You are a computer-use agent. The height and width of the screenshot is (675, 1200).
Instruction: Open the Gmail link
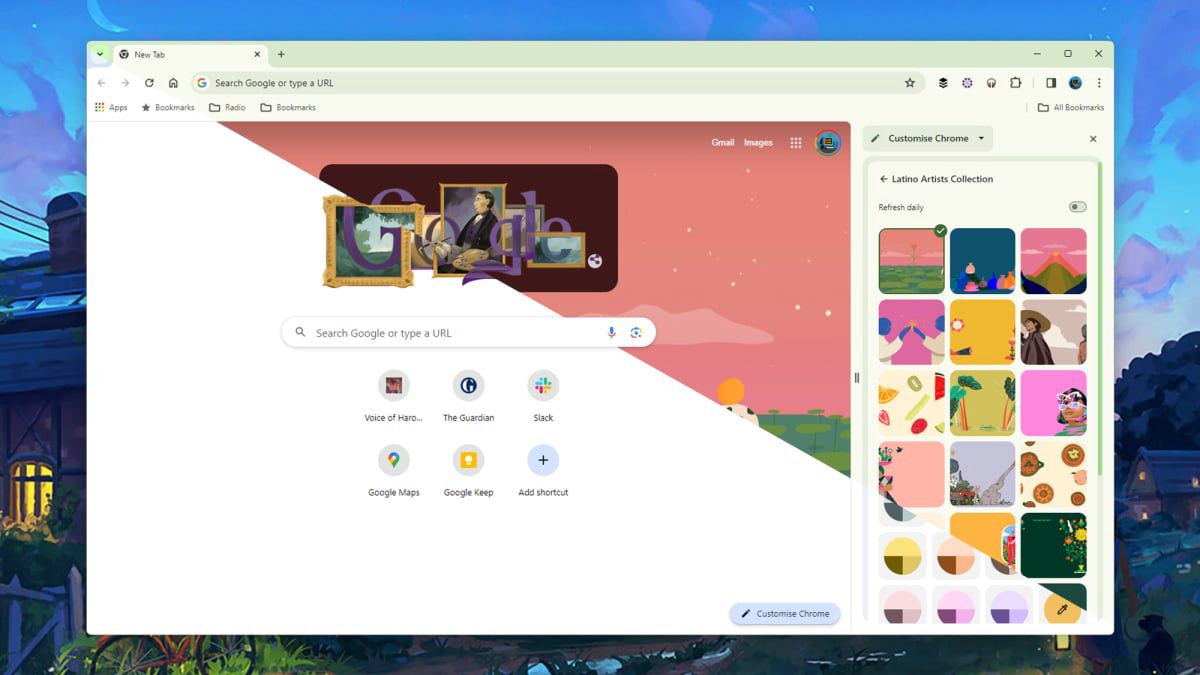pos(723,143)
